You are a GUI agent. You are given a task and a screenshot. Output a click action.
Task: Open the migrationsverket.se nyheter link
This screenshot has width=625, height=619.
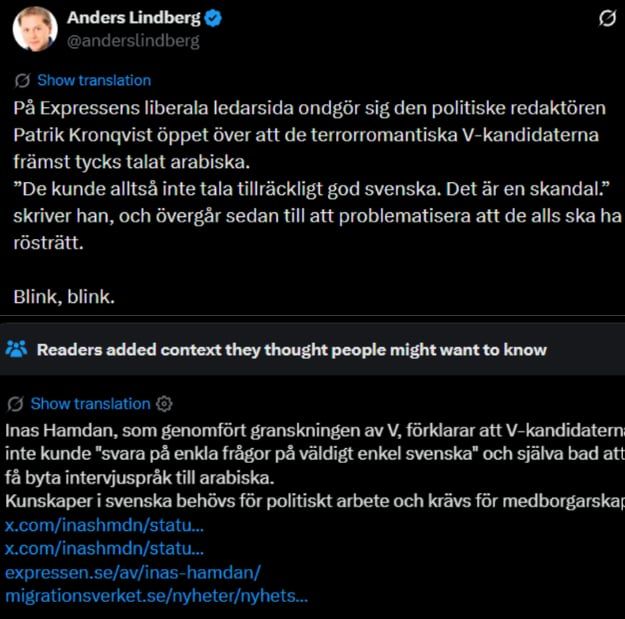click(x=156, y=596)
